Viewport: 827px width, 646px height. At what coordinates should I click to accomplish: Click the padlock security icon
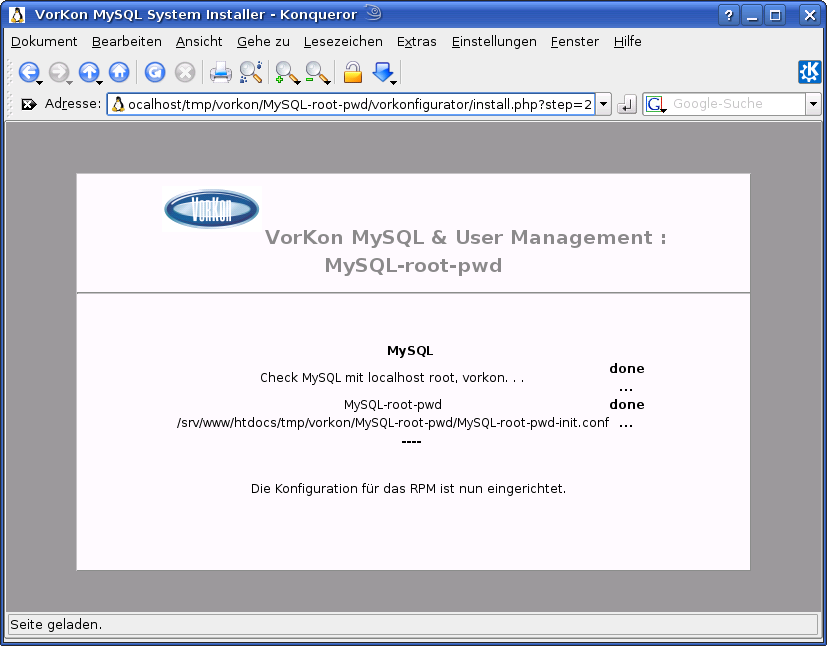353,72
